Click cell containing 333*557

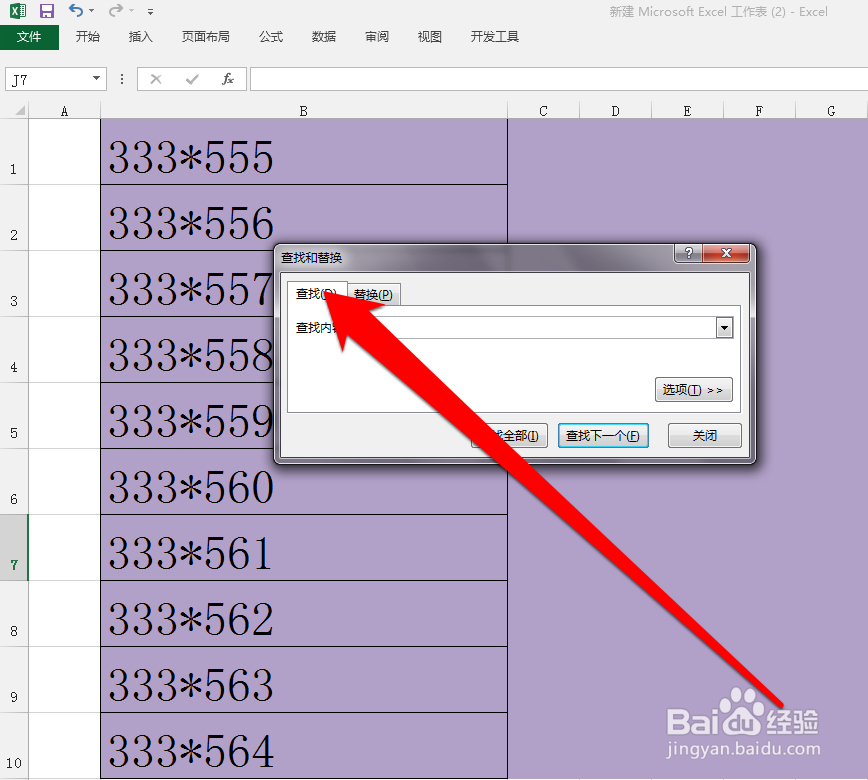tap(187, 283)
